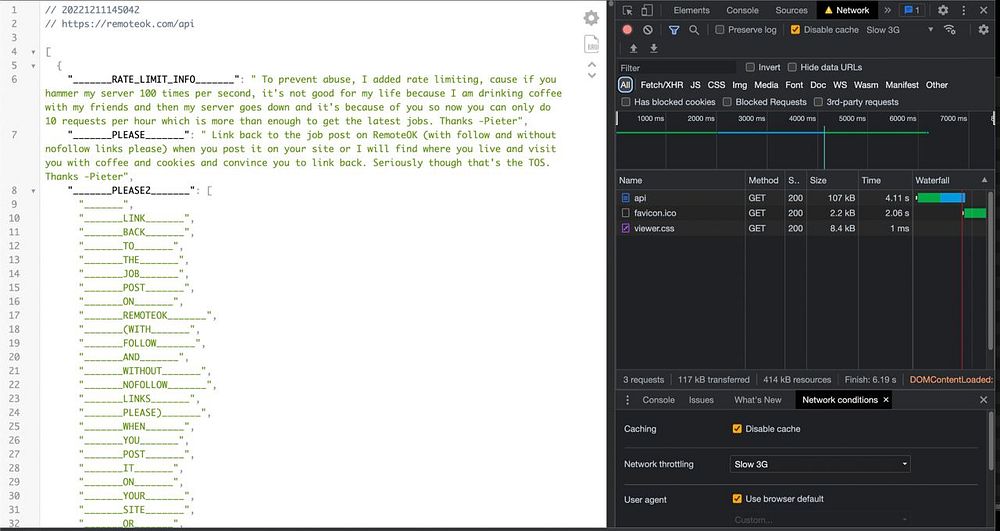Enable the Preserve log checkbox
1000x531 pixels.
(x=720, y=29)
